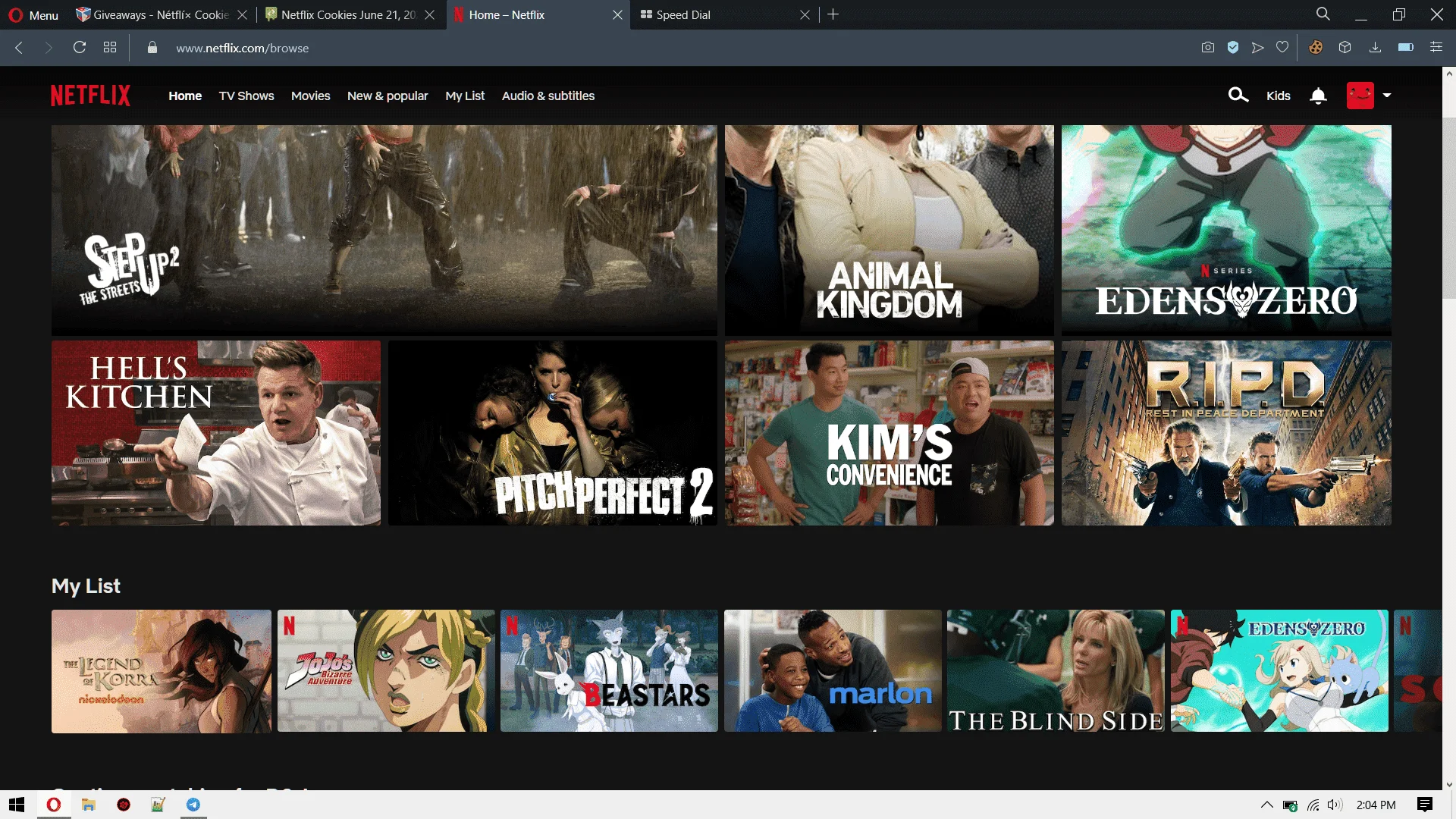This screenshot has height=819, width=1456.
Task: Click the site security lock icon
Action: coord(152,48)
